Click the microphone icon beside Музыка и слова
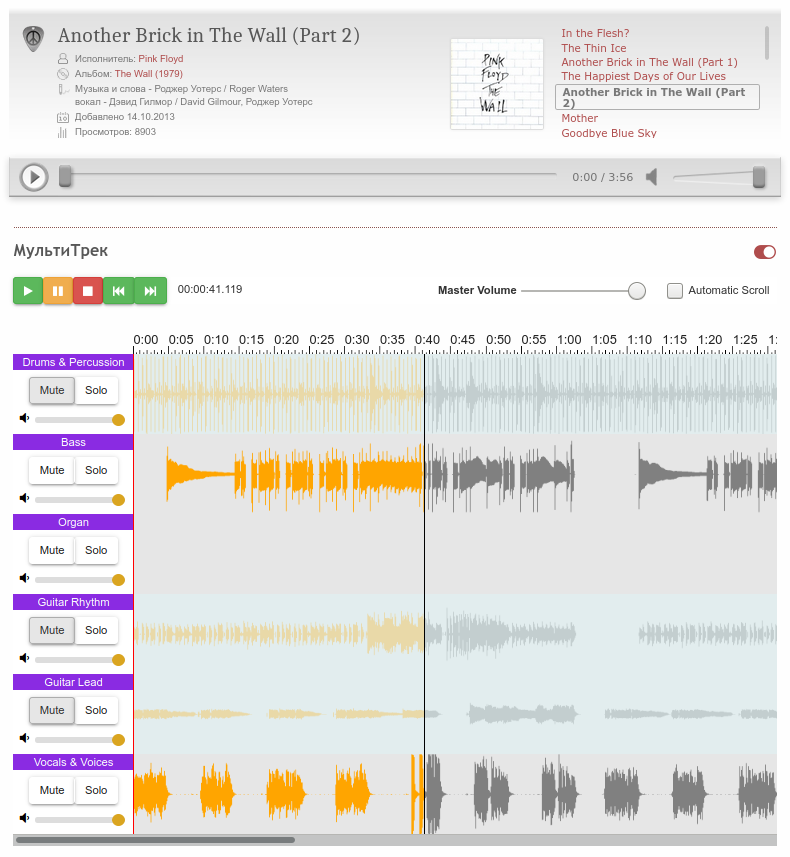Image resolution: width=790 pixels, height=857 pixels. coord(63,89)
